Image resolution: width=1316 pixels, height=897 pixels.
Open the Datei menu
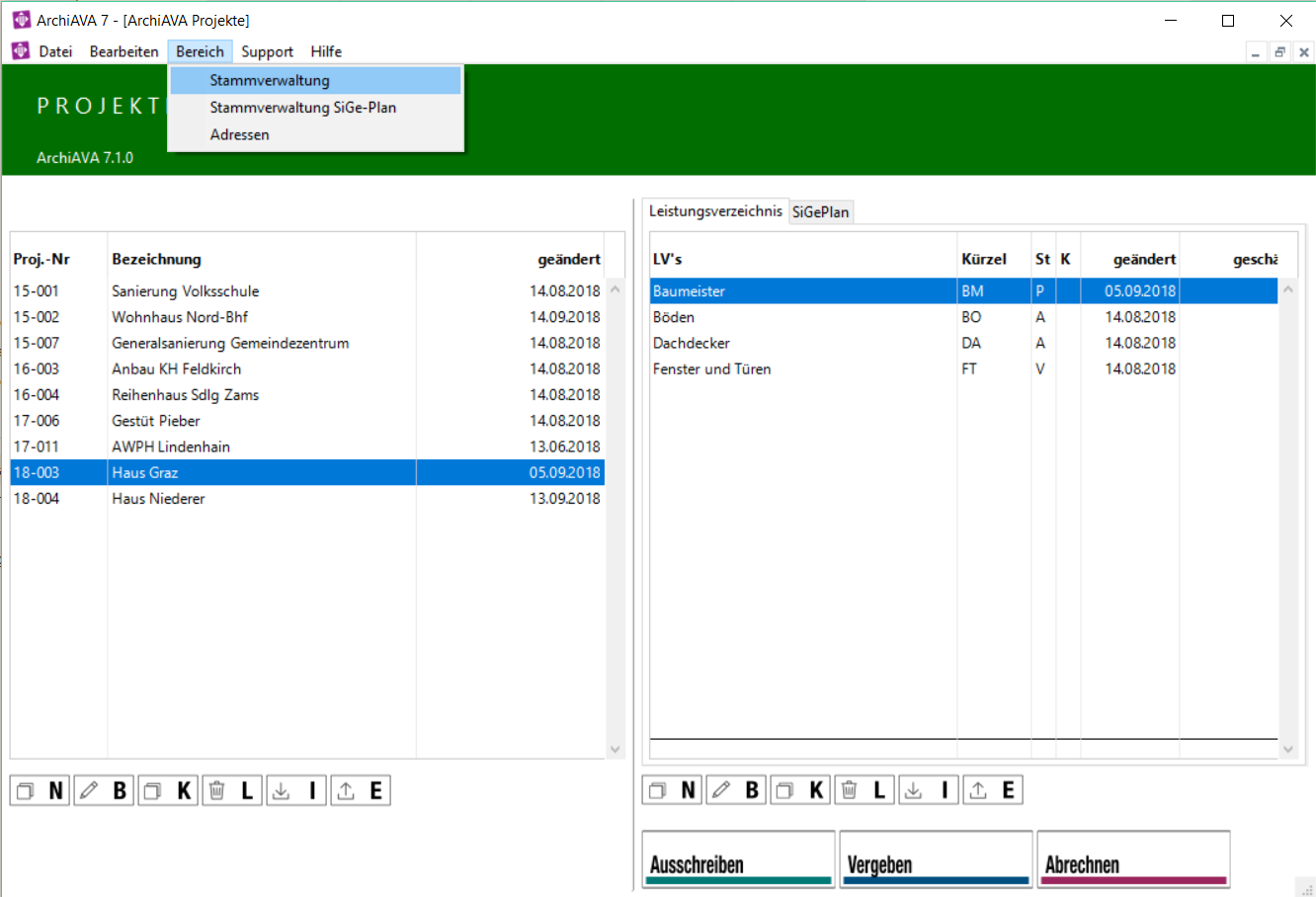55,51
